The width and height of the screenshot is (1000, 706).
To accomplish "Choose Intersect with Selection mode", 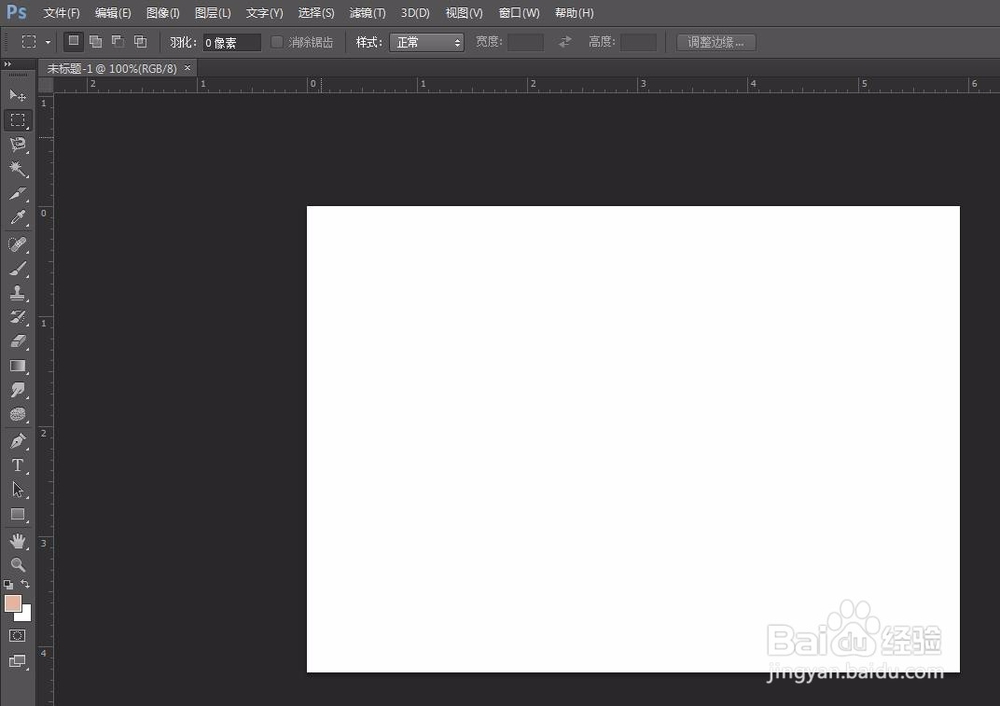I will [x=140, y=42].
